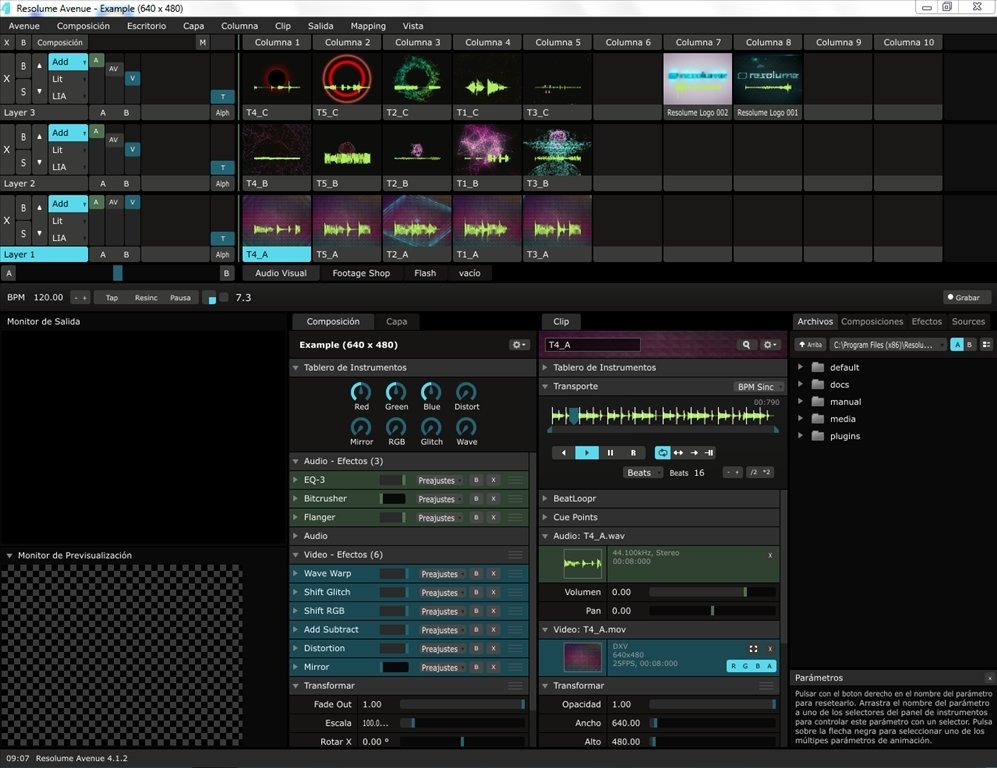Click the Tap tempo button
Screen dimensions: 997x768
coord(112,298)
